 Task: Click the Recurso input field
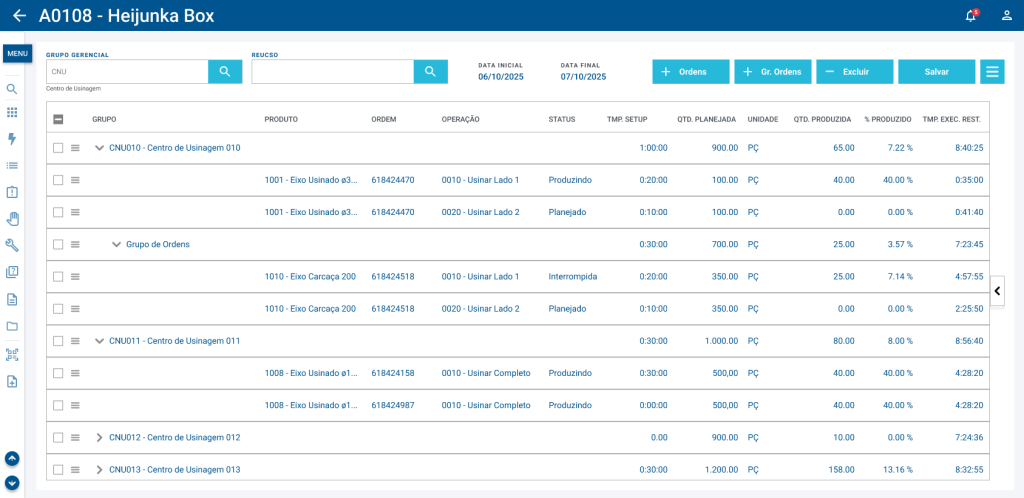332,72
